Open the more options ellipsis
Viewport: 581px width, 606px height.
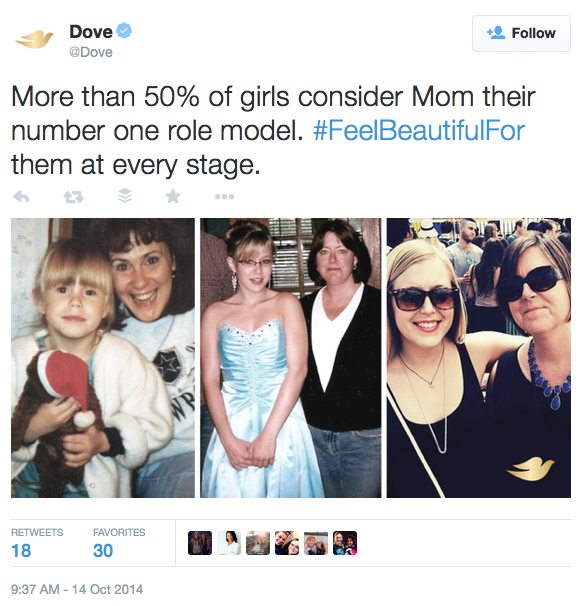point(224,197)
